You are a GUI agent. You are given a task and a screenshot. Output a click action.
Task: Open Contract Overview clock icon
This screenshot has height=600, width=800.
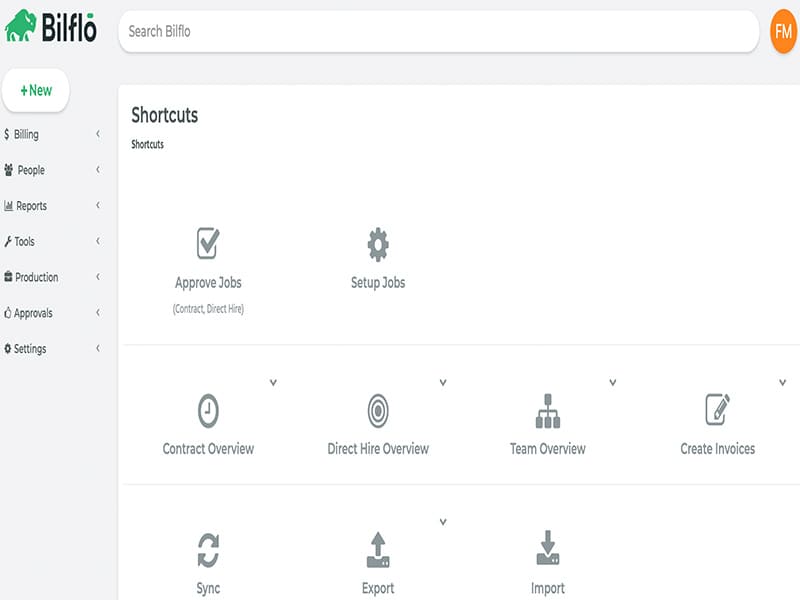208,410
